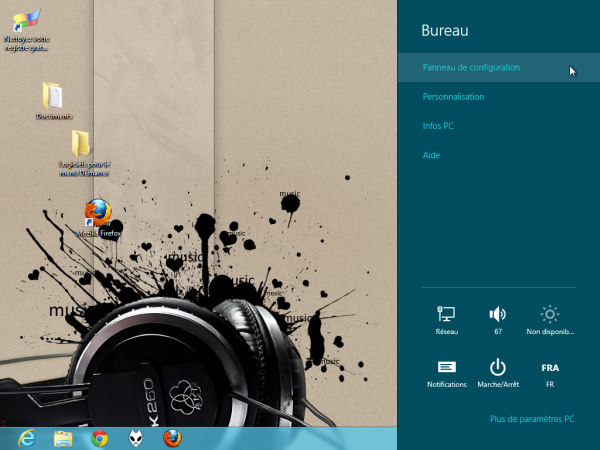The image size is (600, 450).
Task: Open the FRA keyboard language selector
Action: pos(549,373)
